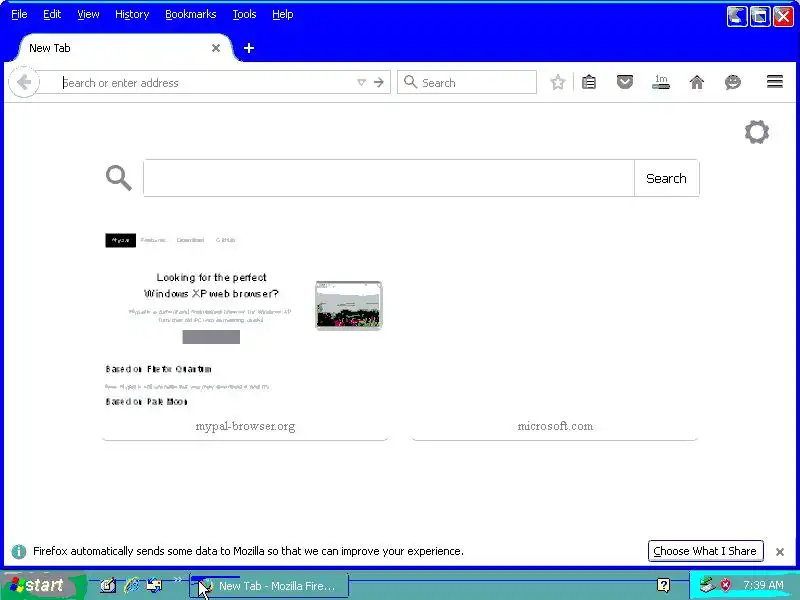
Task: Open the Edit menu
Action: [x=52, y=14]
